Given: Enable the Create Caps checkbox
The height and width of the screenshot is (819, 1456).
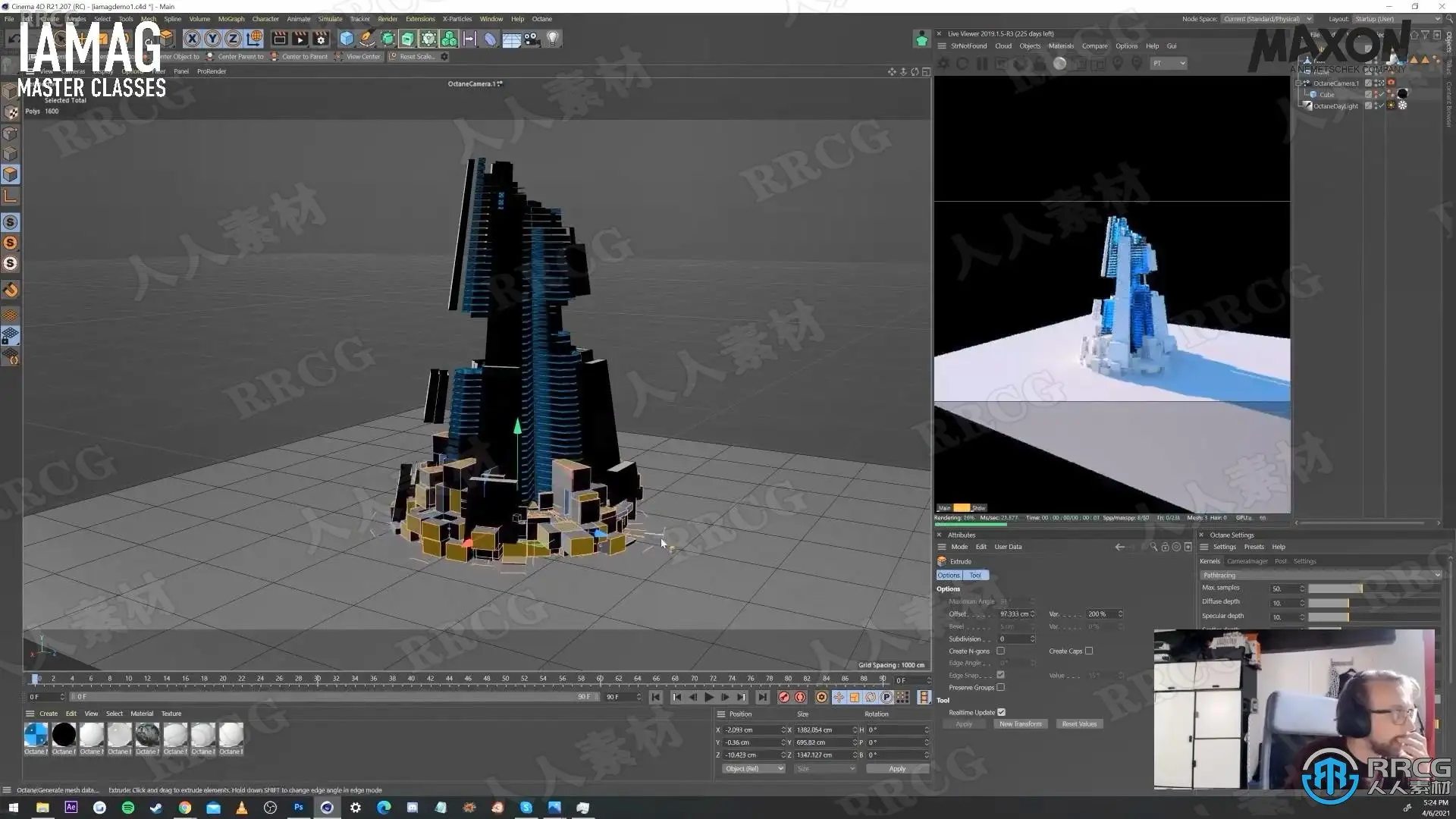Looking at the screenshot, I should (x=1089, y=651).
